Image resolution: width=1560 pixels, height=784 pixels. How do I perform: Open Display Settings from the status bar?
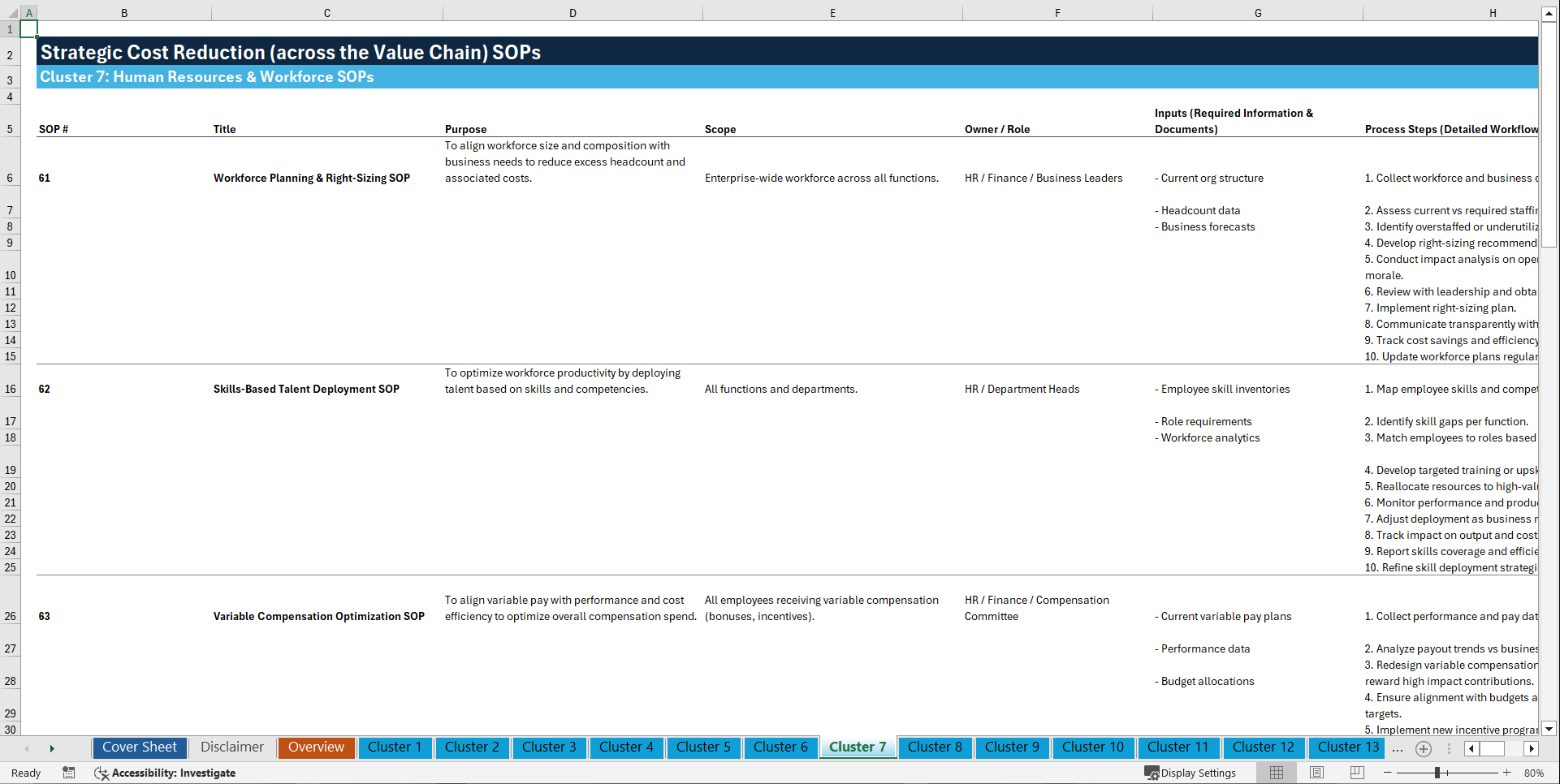pyautogui.click(x=1191, y=773)
